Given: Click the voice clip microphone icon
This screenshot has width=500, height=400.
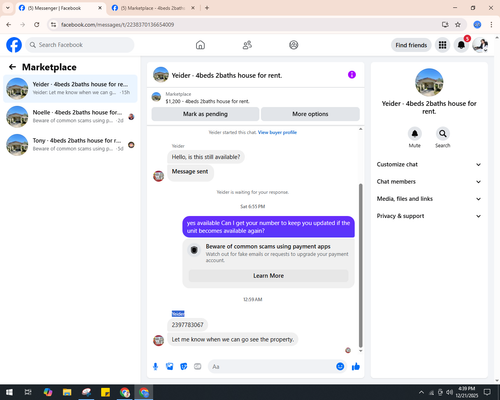Looking at the screenshot, I should pos(155,367).
